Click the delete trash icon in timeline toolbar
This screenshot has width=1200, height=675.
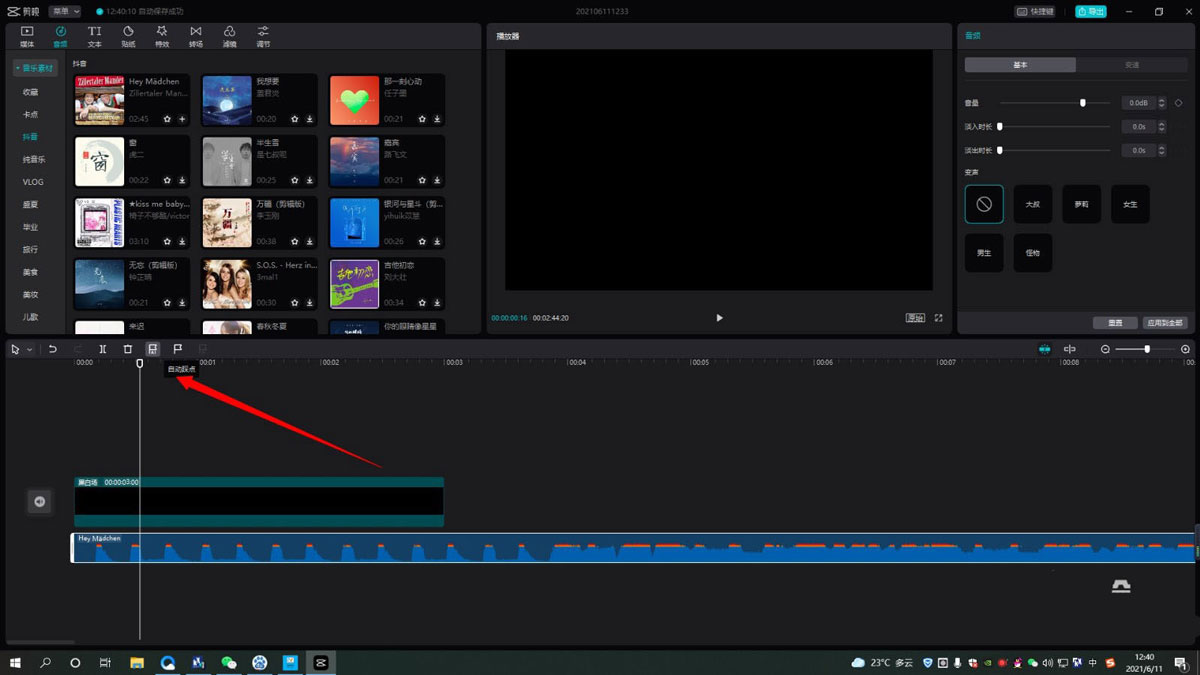point(127,349)
